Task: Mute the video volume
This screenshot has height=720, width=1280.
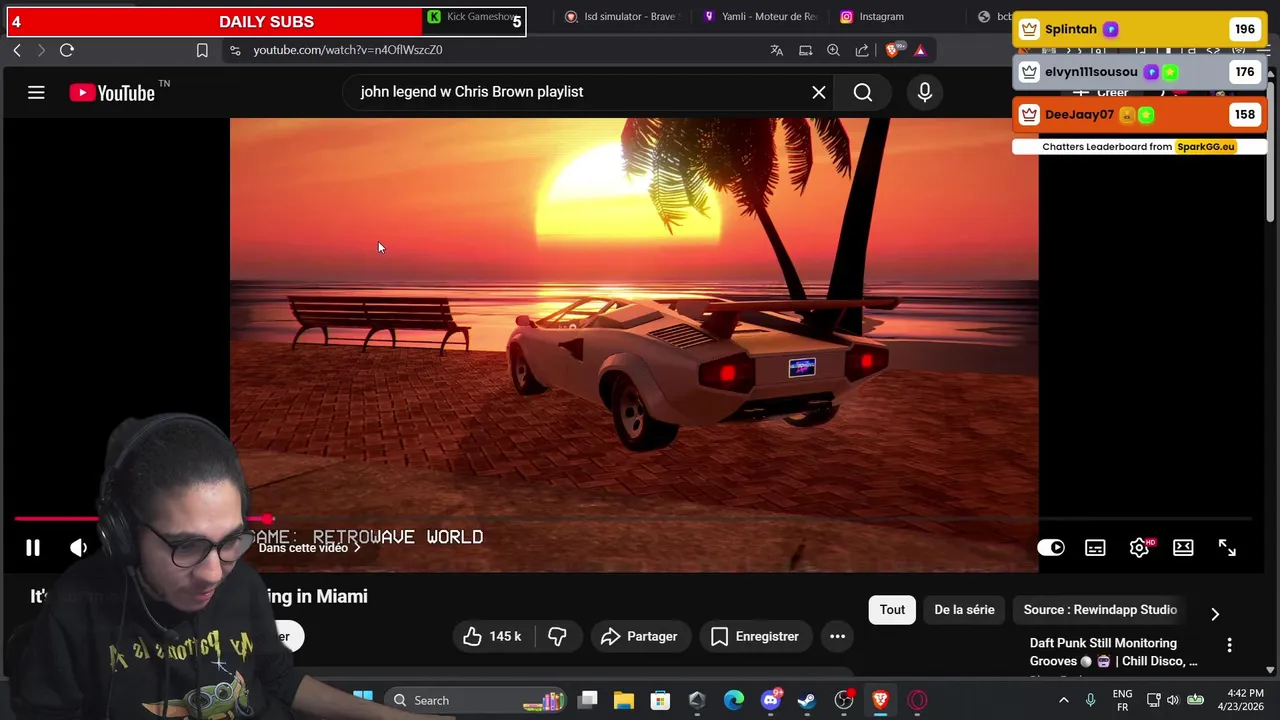Action: pyautogui.click(x=79, y=547)
